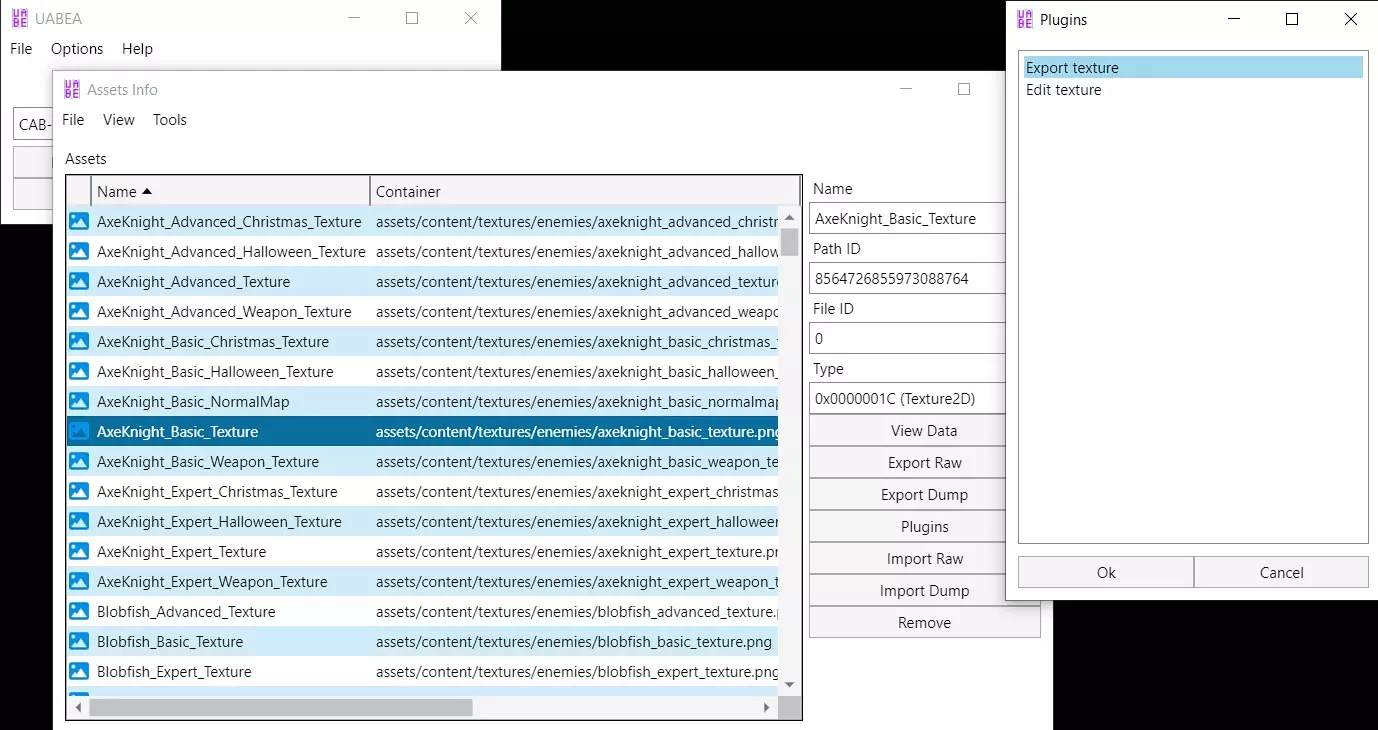Image resolution: width=1378 pixels, height=730 pixels.
Task: Click the Remove button
Action: point(924,623)
